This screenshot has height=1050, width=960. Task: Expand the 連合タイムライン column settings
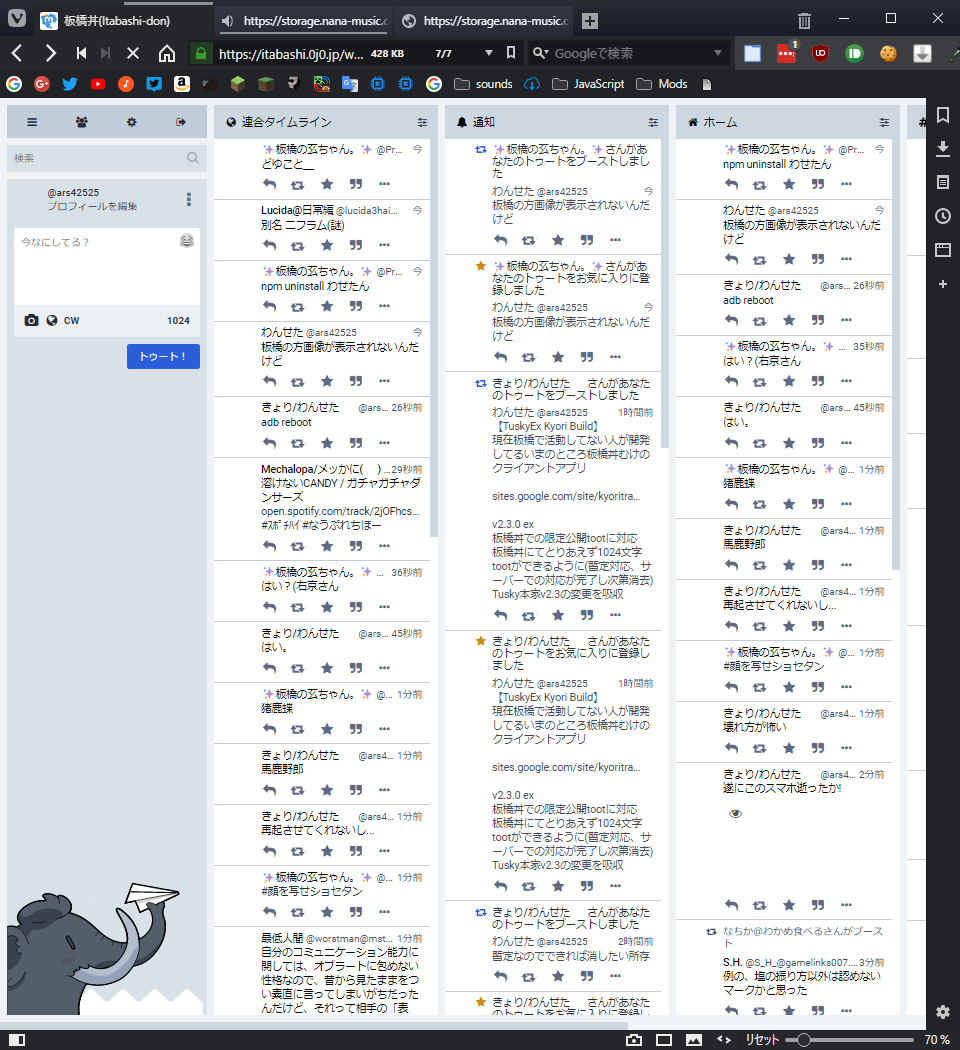tap(422, 122)
